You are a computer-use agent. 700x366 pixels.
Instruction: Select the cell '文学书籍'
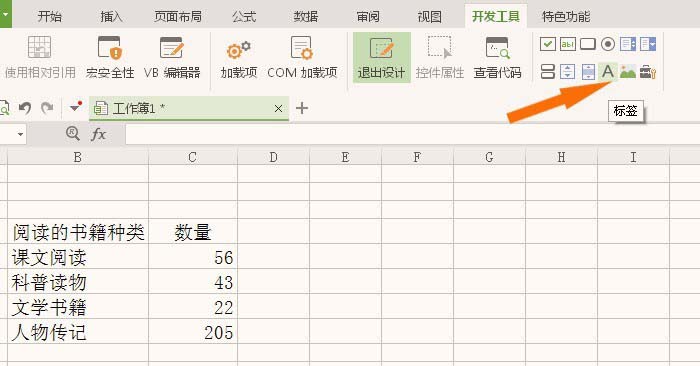click(x=78, y=307)
